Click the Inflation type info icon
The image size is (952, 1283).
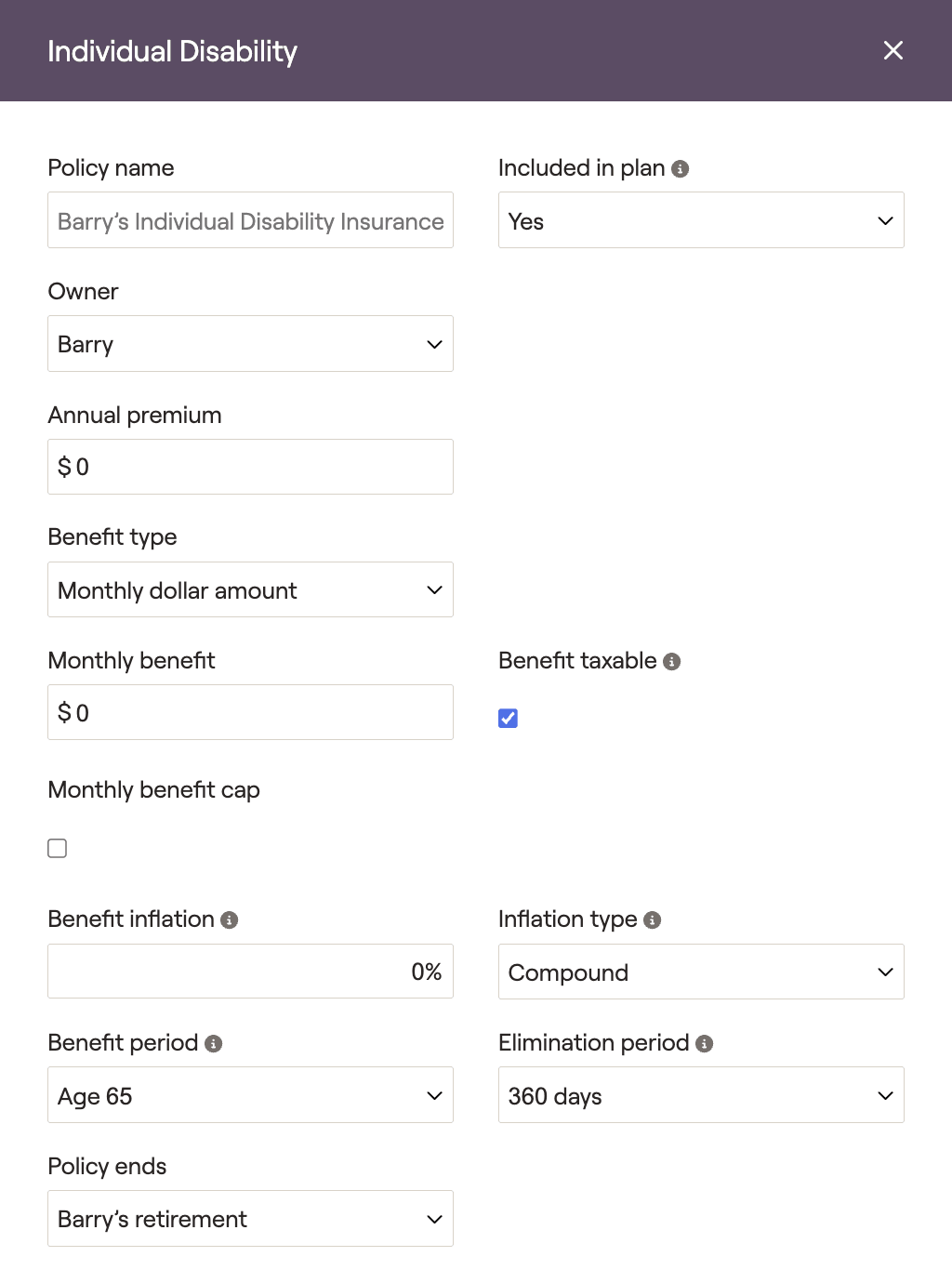(x=653, y=919)
